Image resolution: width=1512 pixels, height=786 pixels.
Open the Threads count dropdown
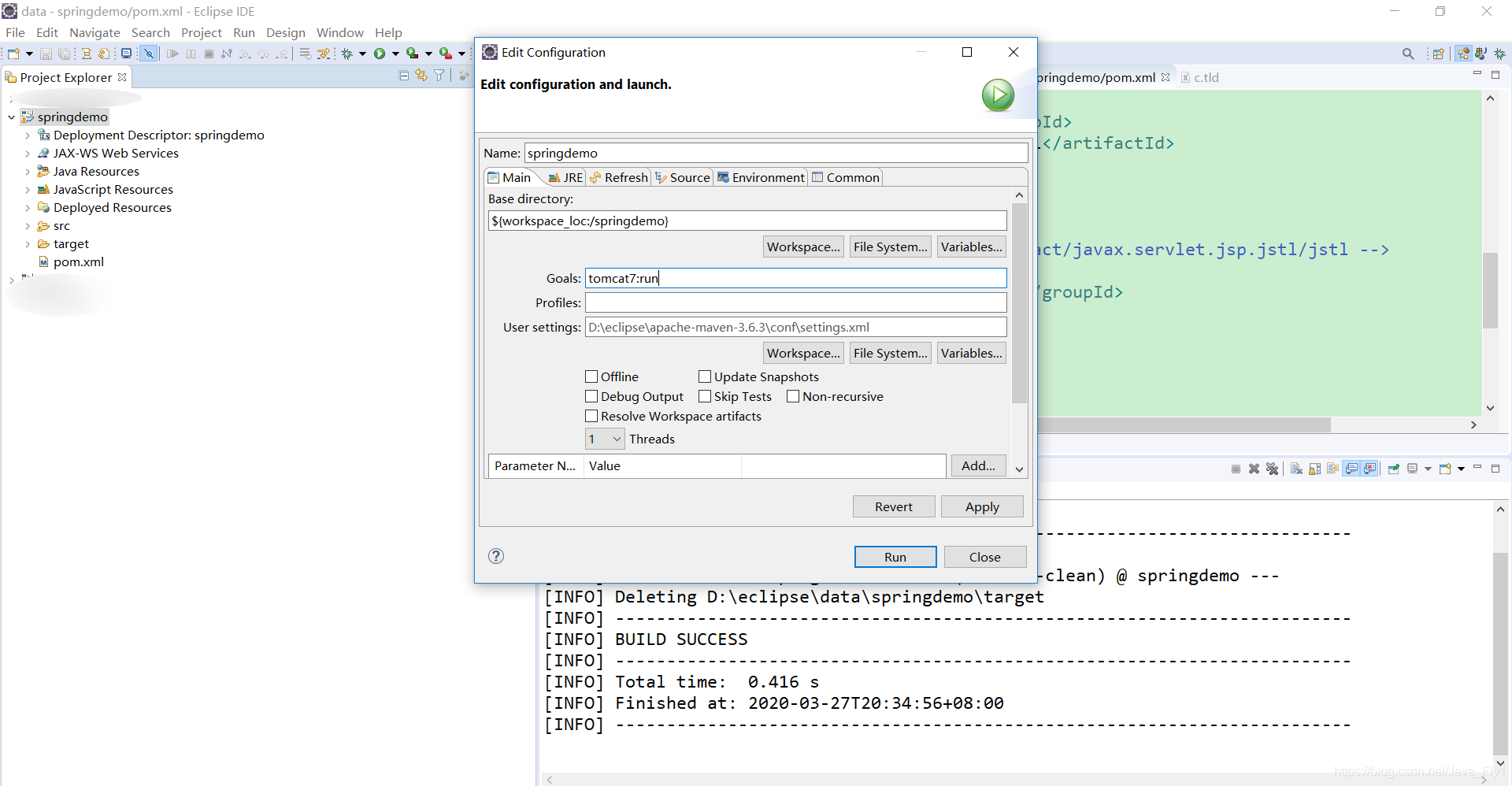[x=605, y=439]
